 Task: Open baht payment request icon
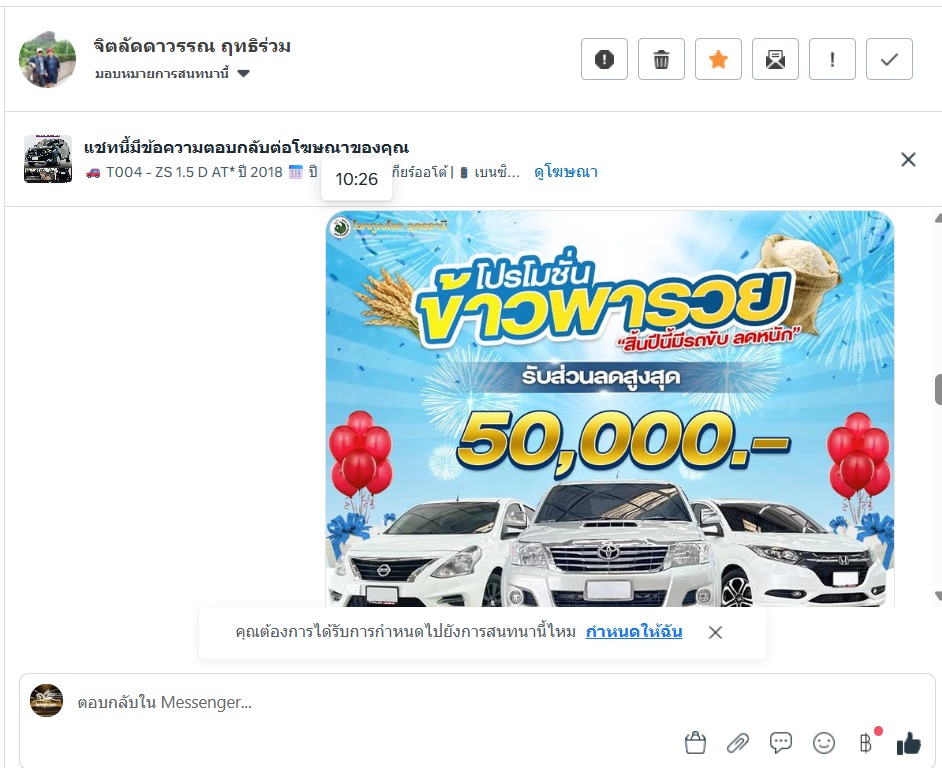pos(866,743)
